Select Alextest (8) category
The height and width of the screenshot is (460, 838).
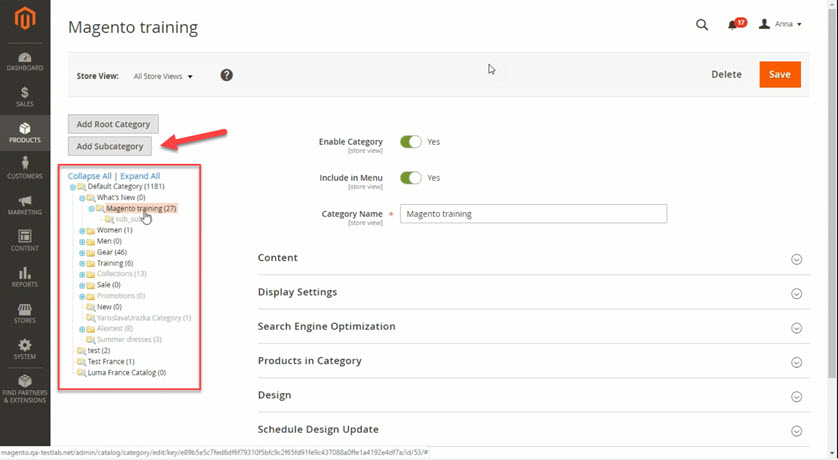tap(115, 328)
